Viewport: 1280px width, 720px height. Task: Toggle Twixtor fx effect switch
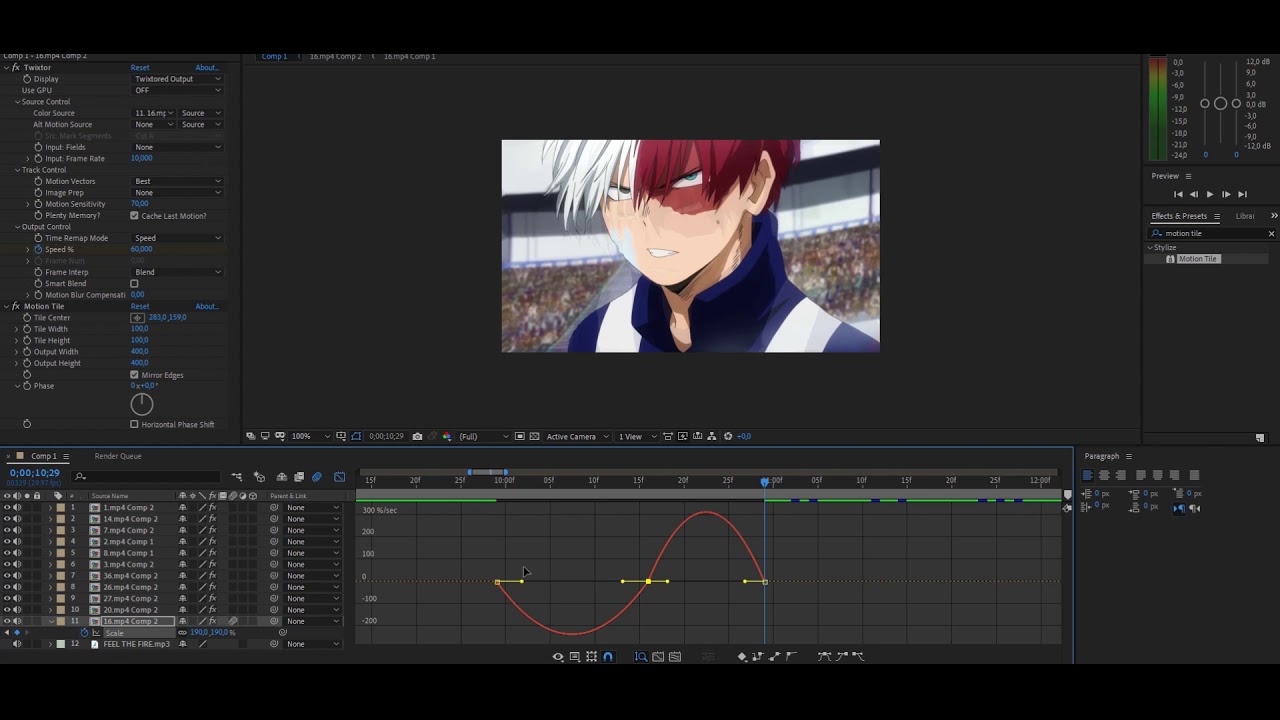pyautogui.click(x=16, y=68)
